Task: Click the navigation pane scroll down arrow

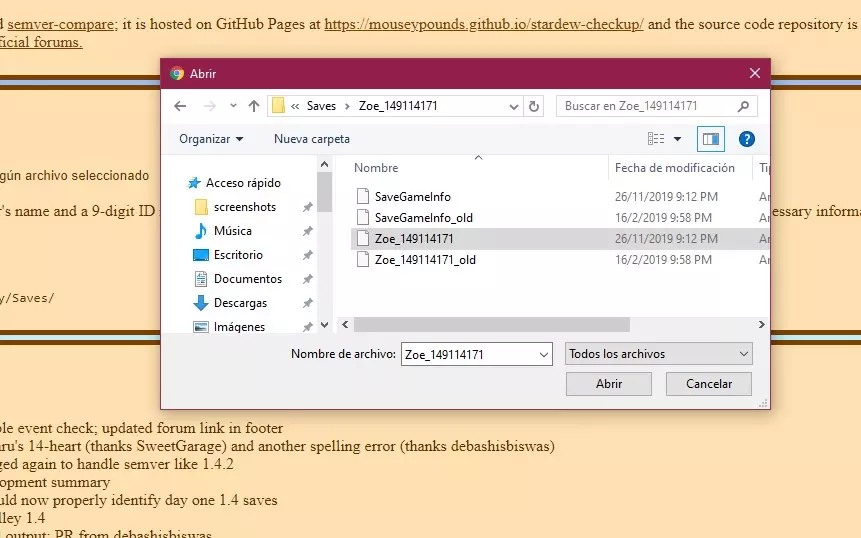Action: [x=325, y=325]
